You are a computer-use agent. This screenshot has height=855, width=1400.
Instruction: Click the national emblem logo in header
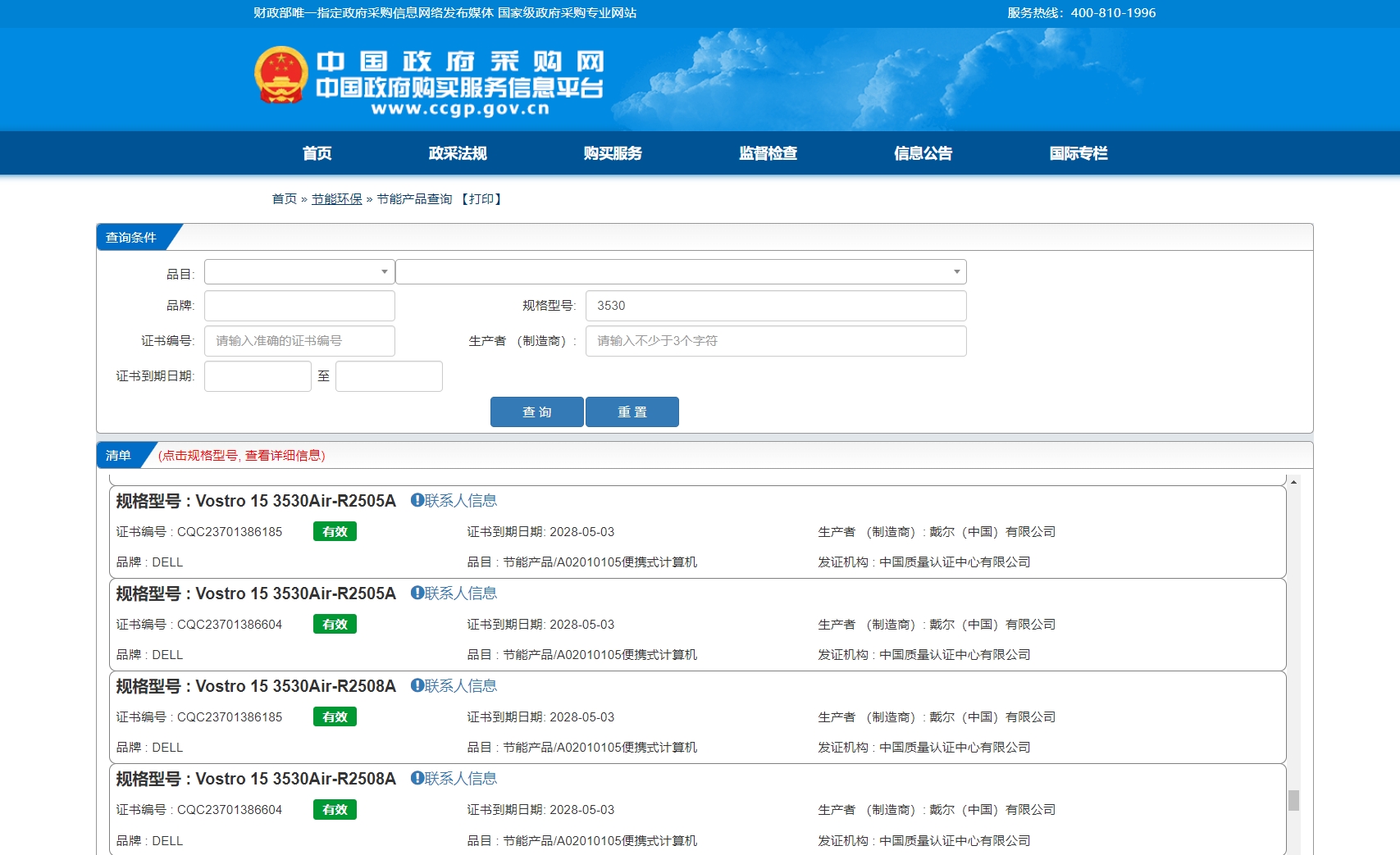click(280, 75)
